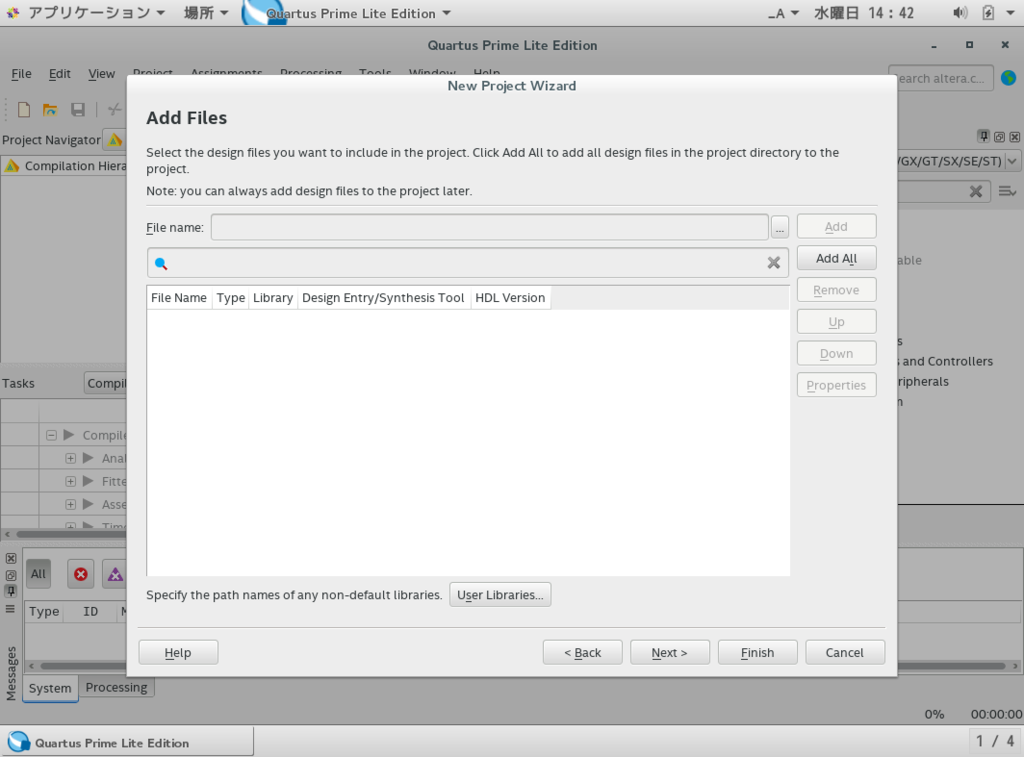Click the workspace switcher 1 / 4

[x=995, y=741]
